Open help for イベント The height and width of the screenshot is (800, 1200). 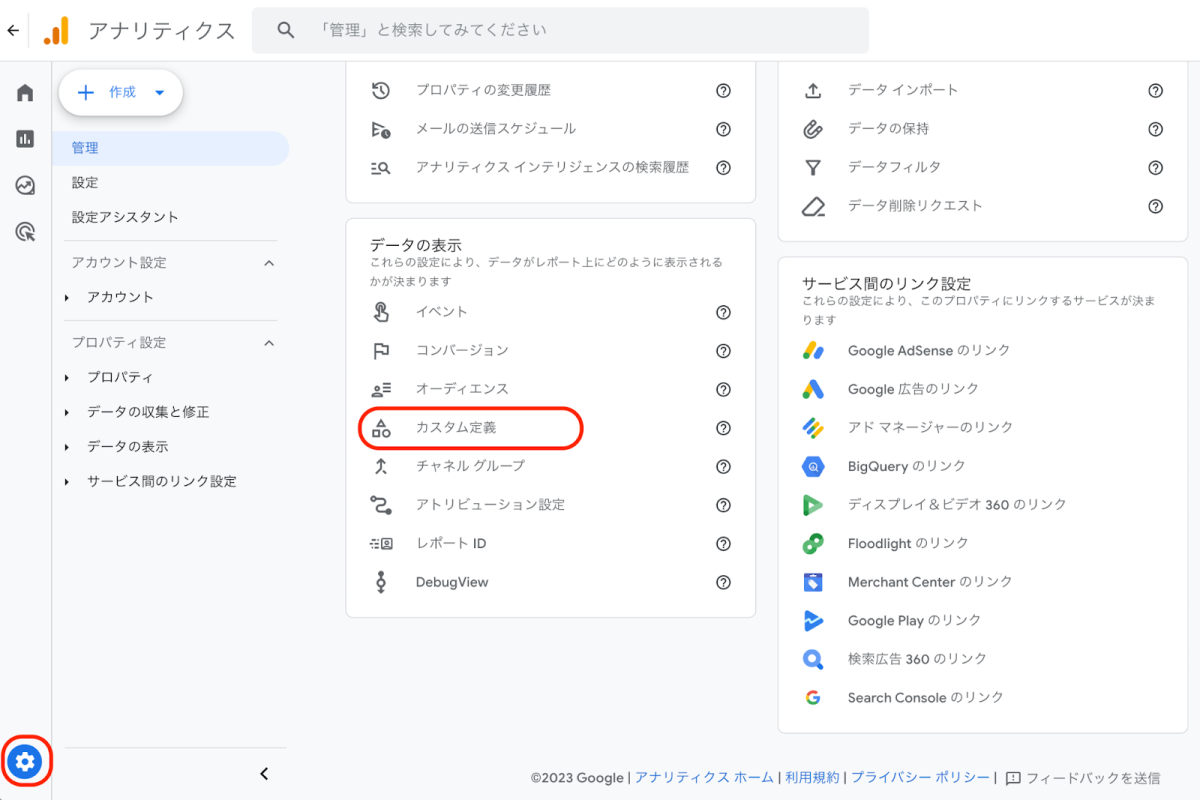coord(723,312)
